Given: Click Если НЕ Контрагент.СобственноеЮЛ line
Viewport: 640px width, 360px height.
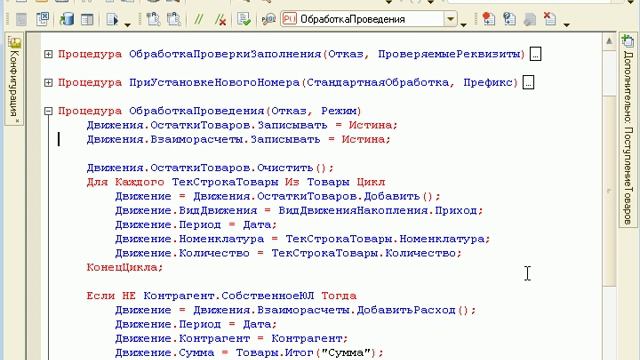Looking at the screenshot, I should click(221, 296).
